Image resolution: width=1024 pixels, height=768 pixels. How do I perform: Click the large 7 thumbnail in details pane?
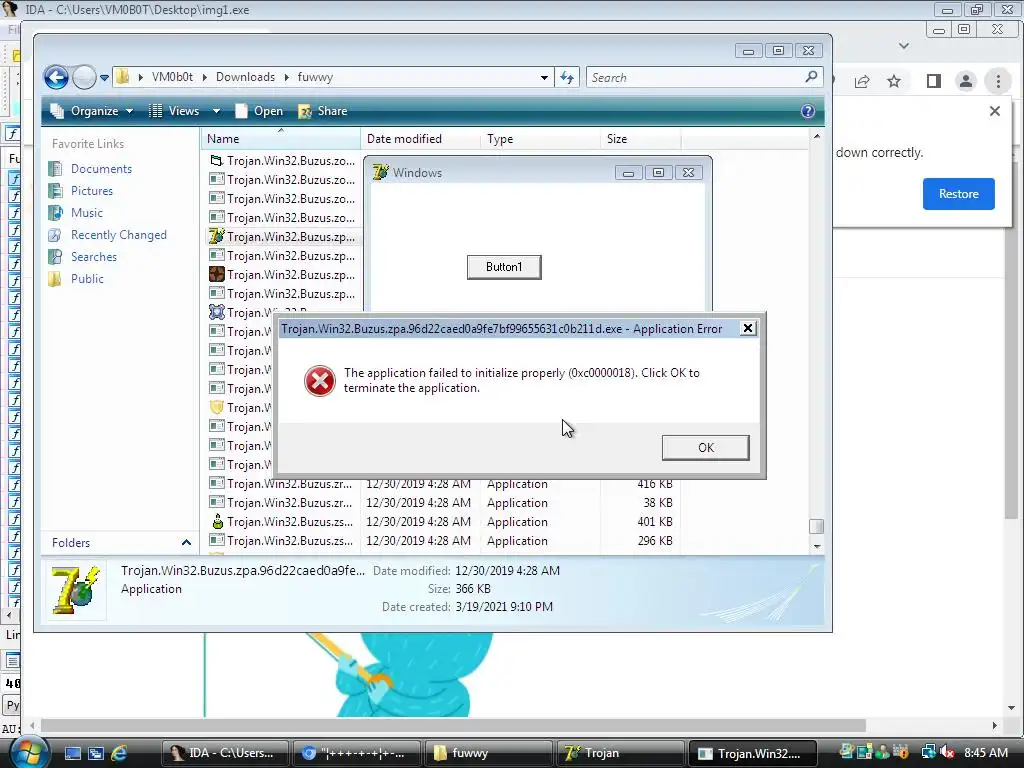coord(76,590)
